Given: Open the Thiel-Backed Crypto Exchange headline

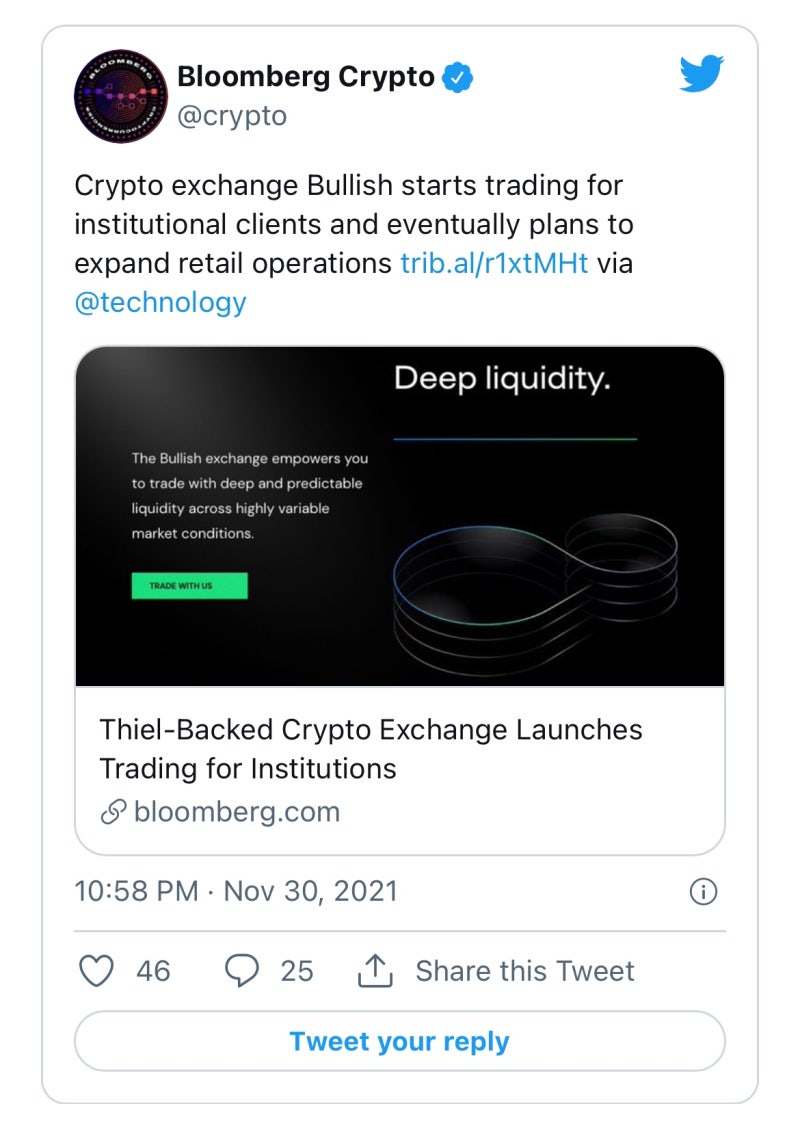Looking at the screenshot, I should click(370, 748).
